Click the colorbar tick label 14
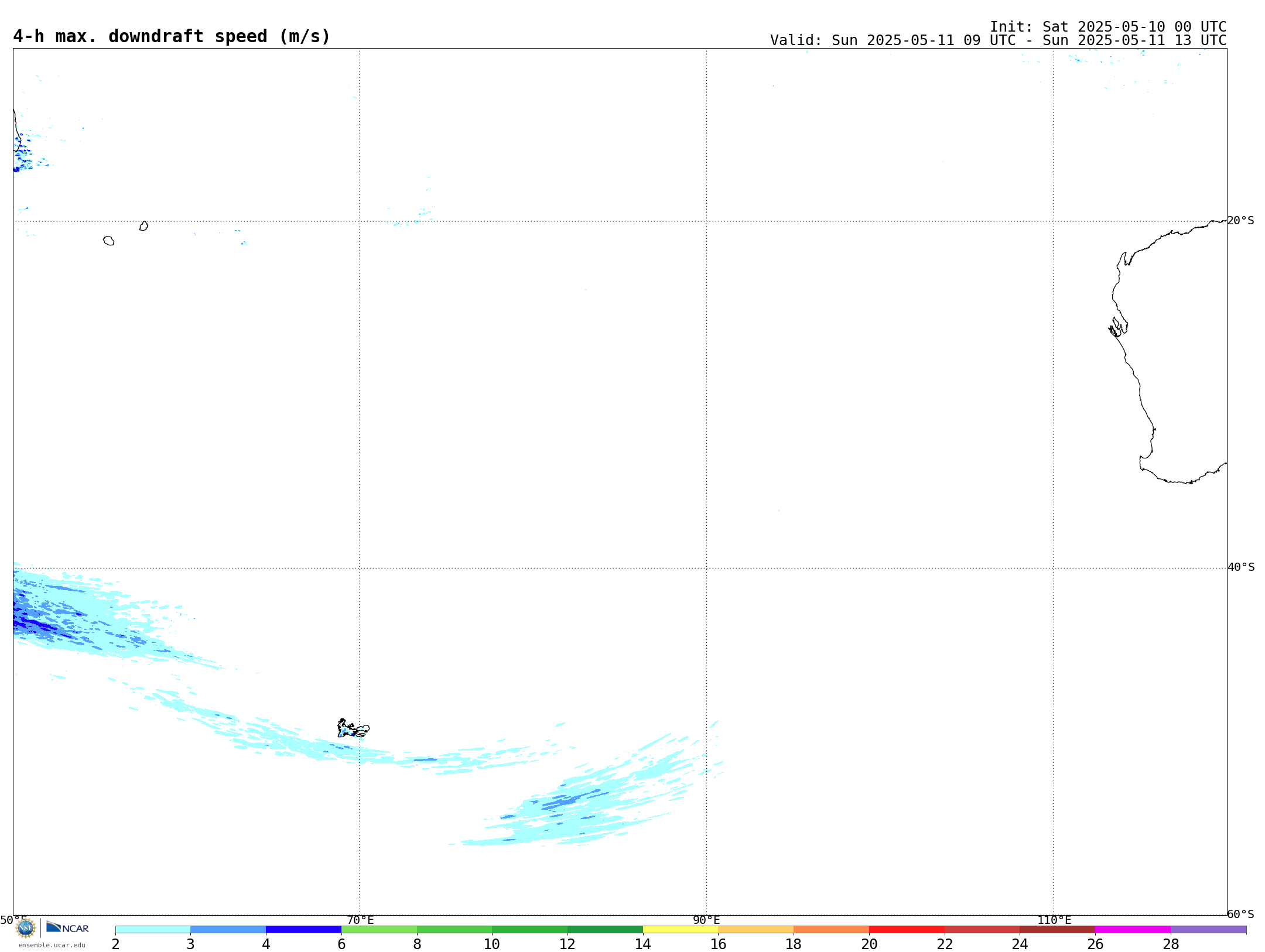The height and width of the screenshot is (952, 1265). coord(643,944)
